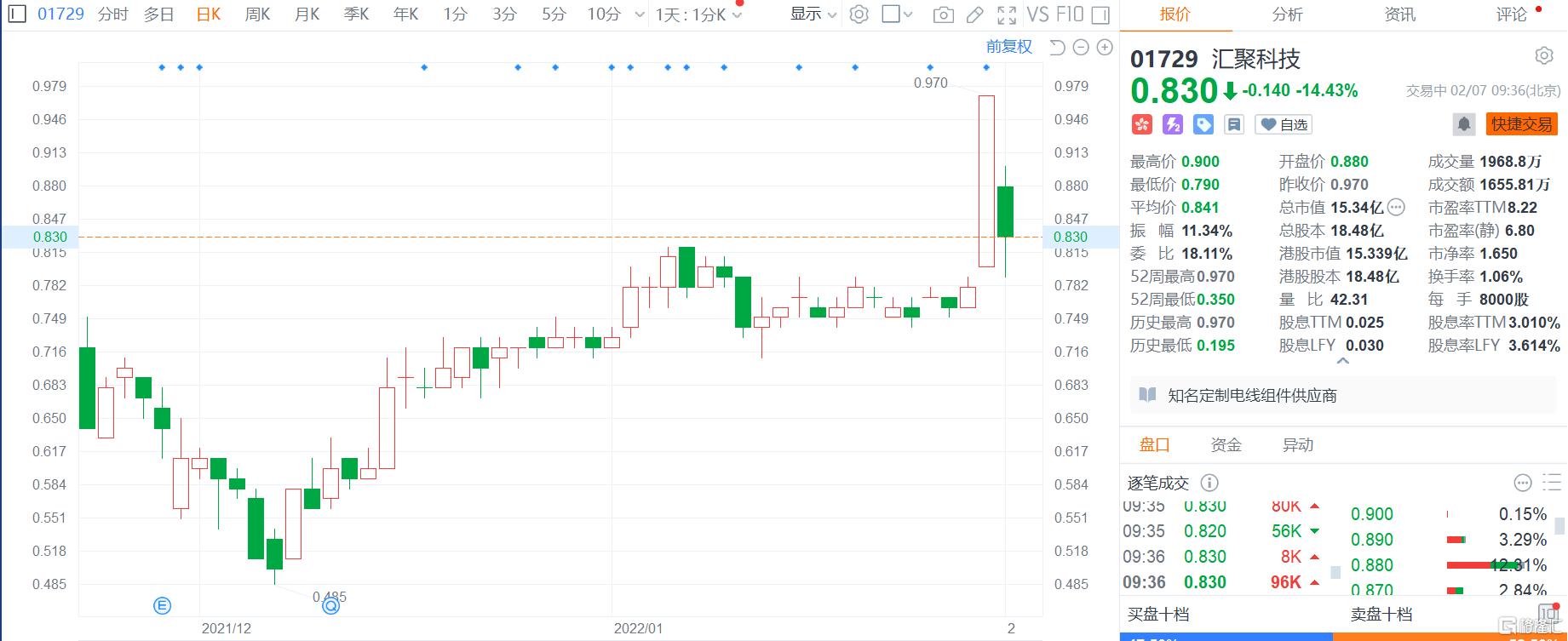Open 知名定制电线组件供应商 company description
The image size is (1568, 641).
(1252, 395)
